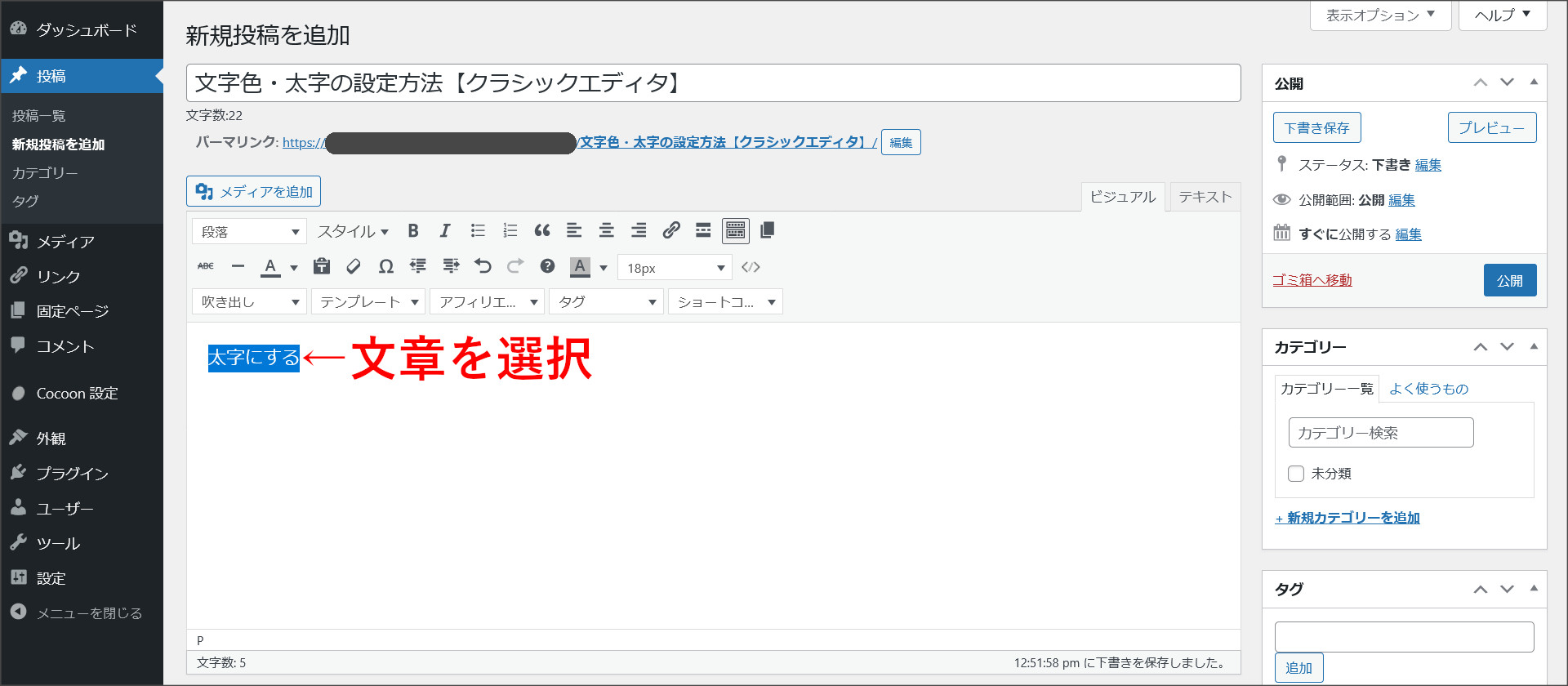Open special character omega icon
This screenshot has width=1568, height=686.
click(x=386, y=266)
